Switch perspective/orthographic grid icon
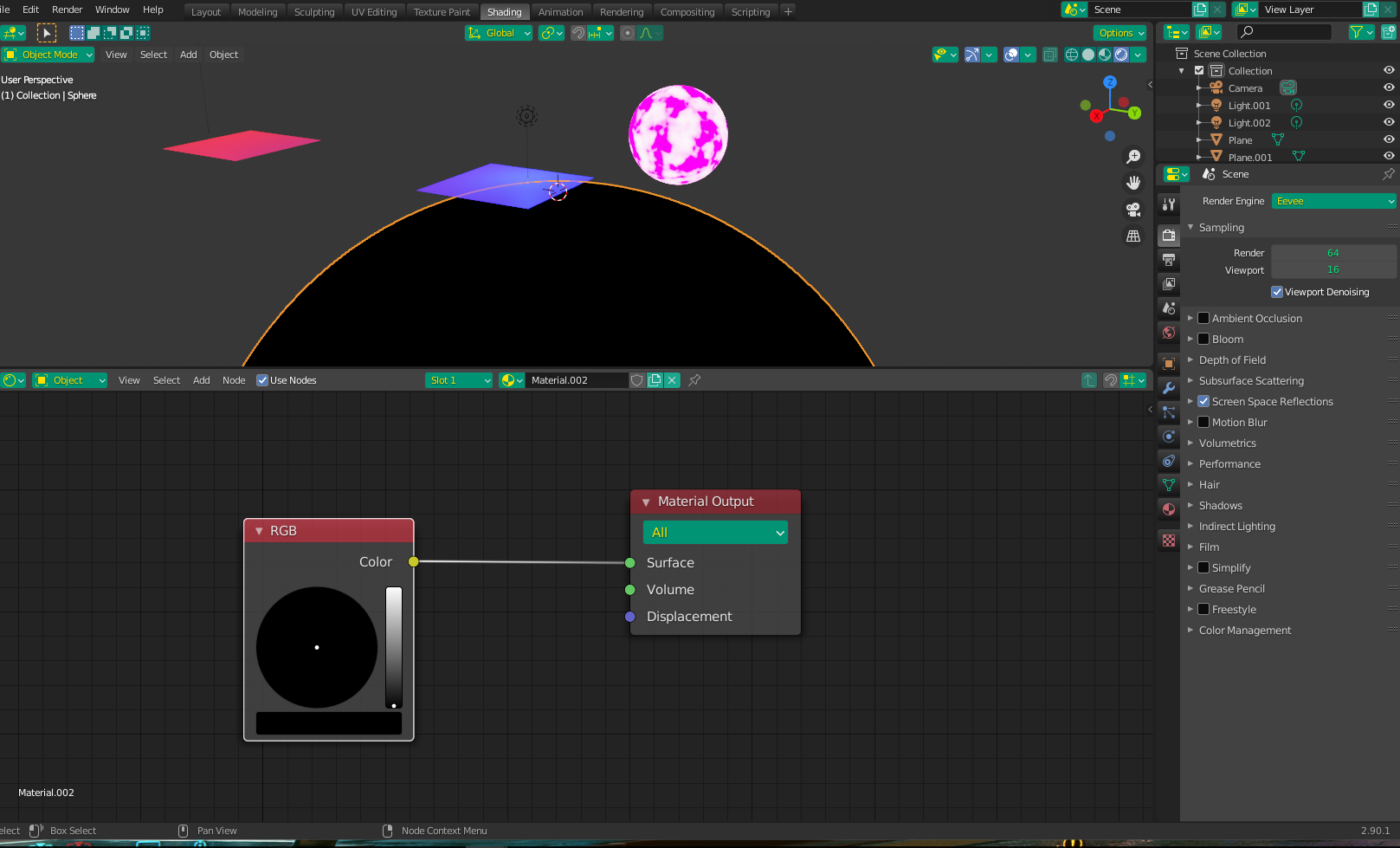 tap(1133, 236)
